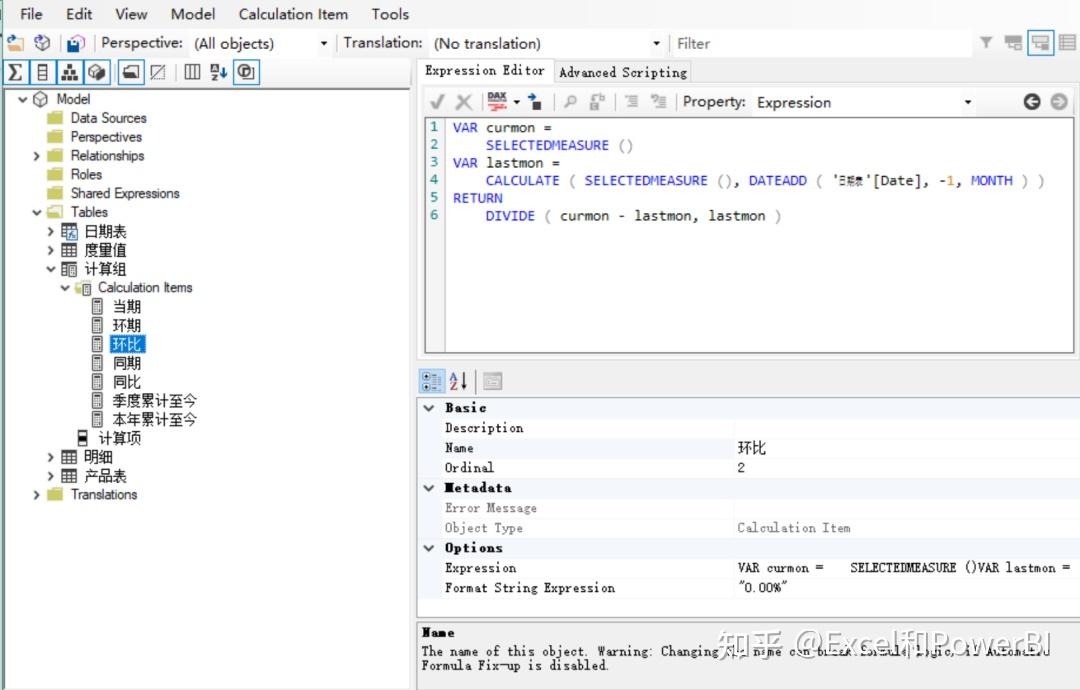Open DAX Formatter options dropdown arrow
Viewport: 1080px width, 690px height.
click(517, 102)
